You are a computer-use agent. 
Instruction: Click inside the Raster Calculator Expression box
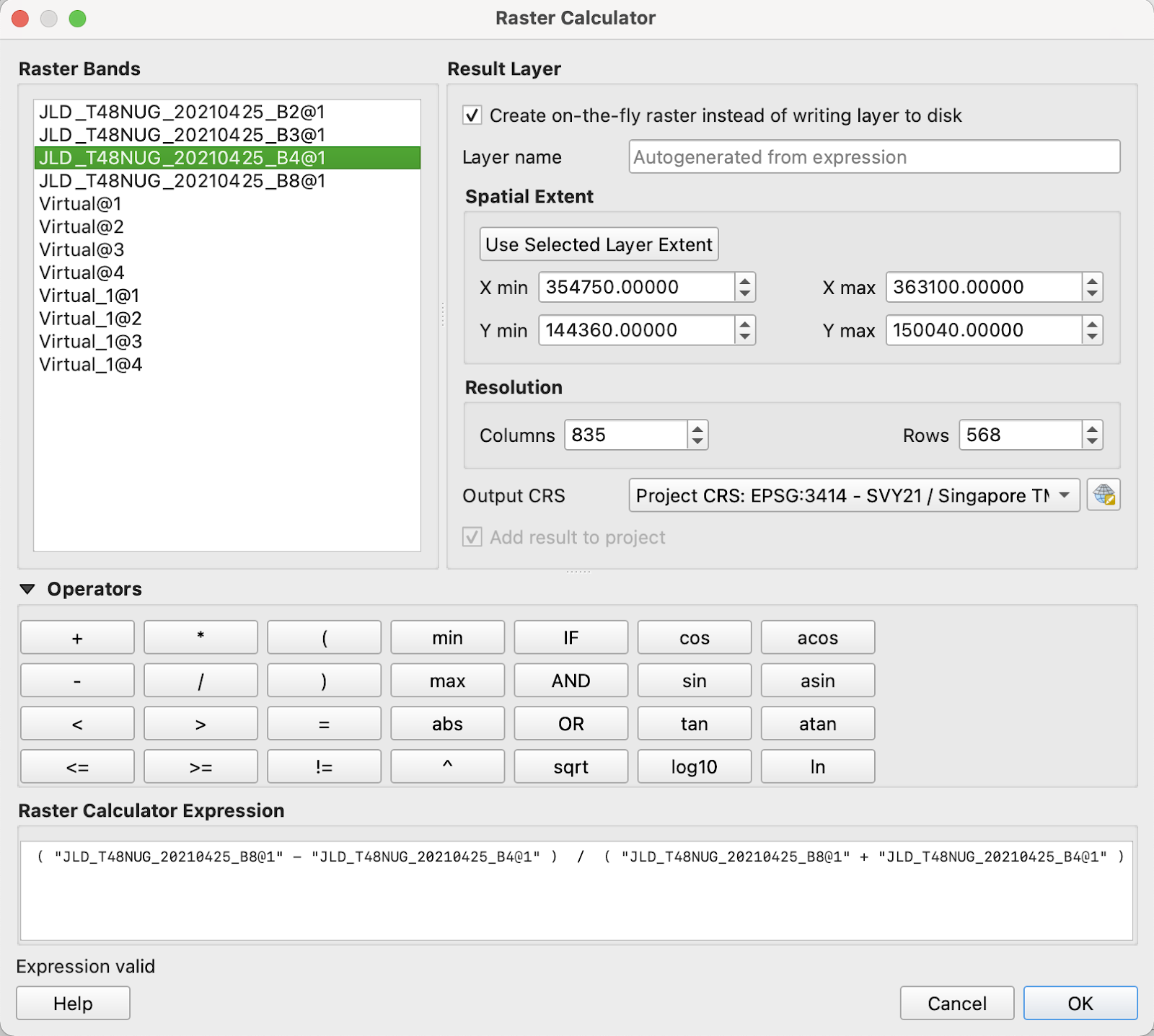coord(576,894)
